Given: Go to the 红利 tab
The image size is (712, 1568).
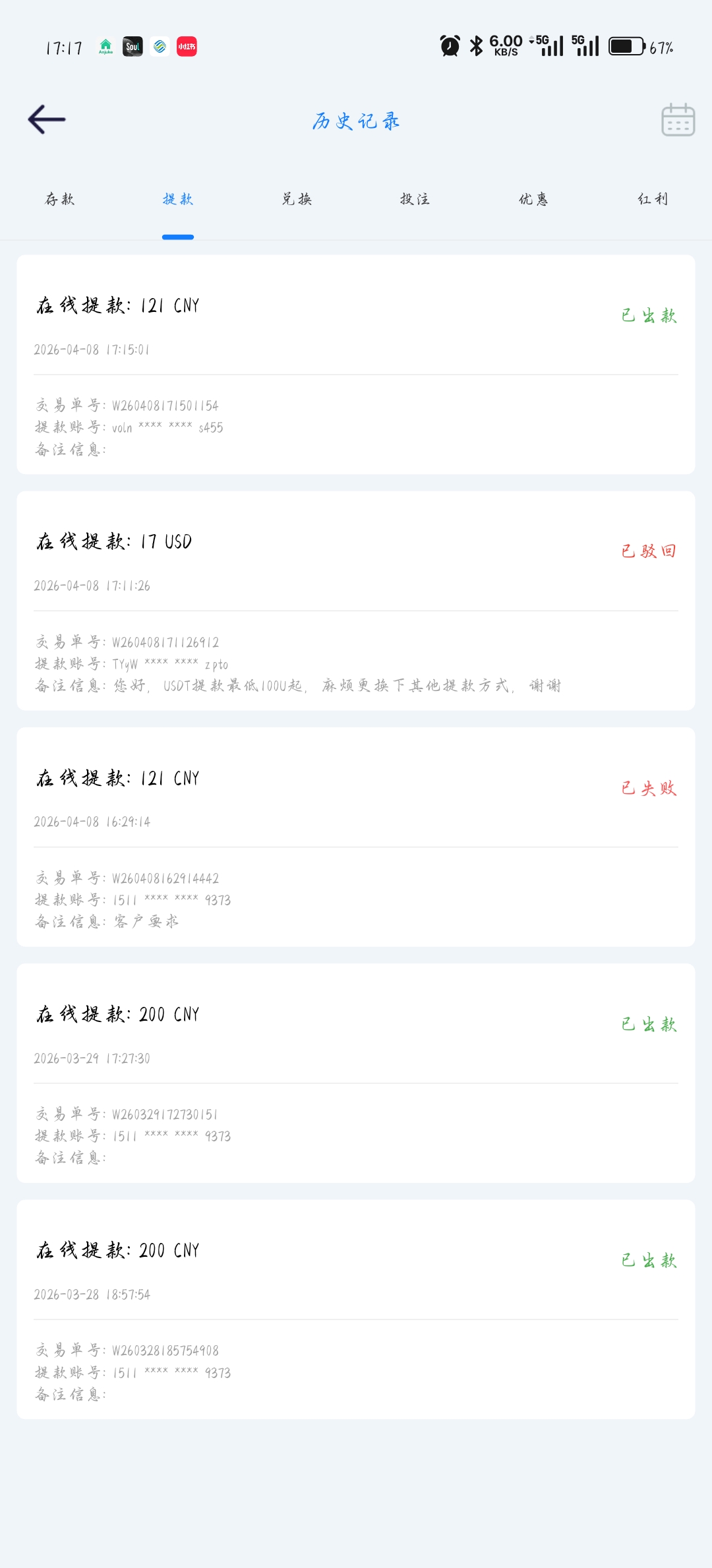Looking at the screenshot, I should 653,199.
